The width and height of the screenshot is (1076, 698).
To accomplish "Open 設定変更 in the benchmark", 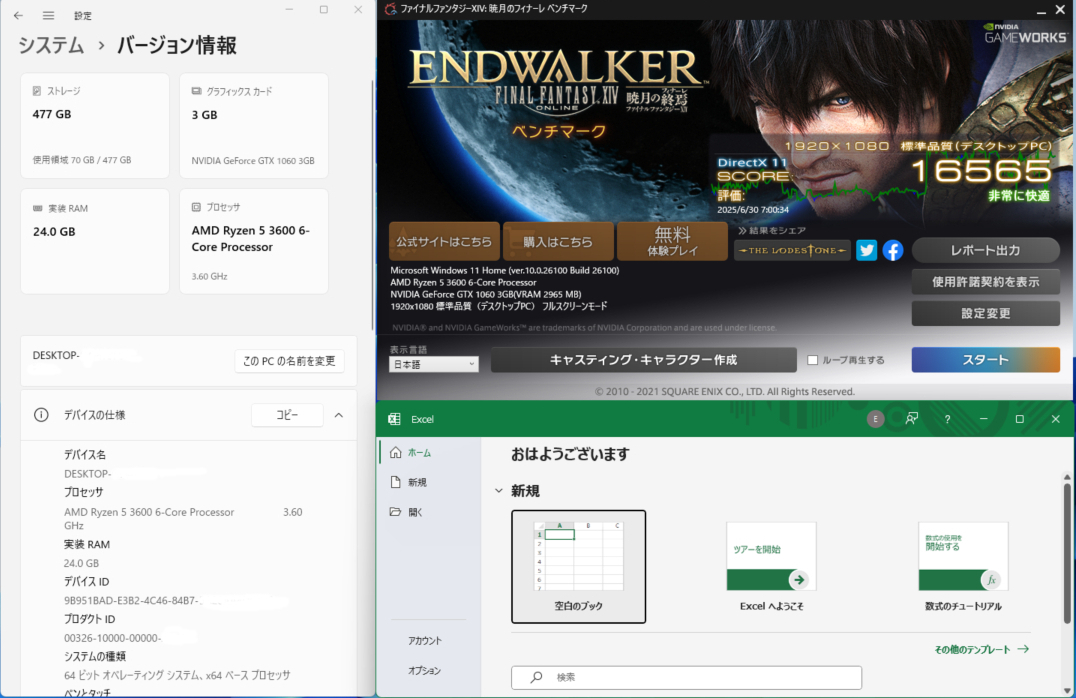I will pos(985,313).
